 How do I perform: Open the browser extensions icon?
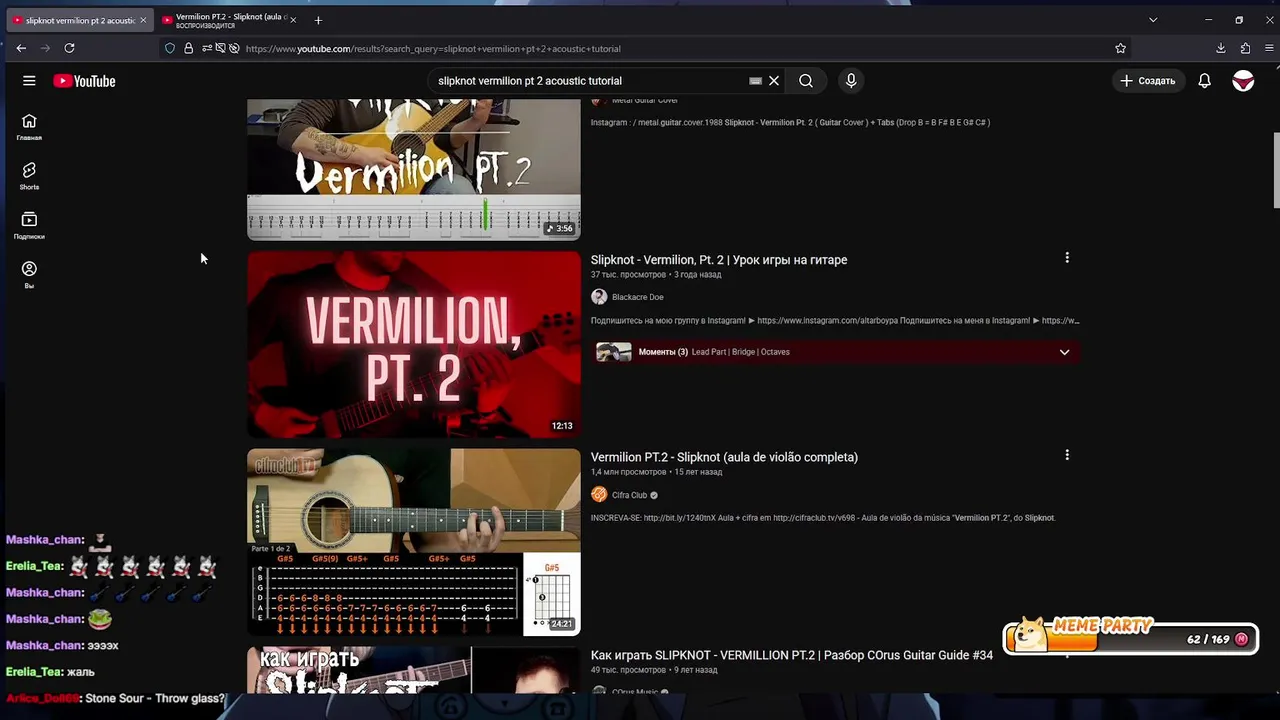pos(1245,48)
